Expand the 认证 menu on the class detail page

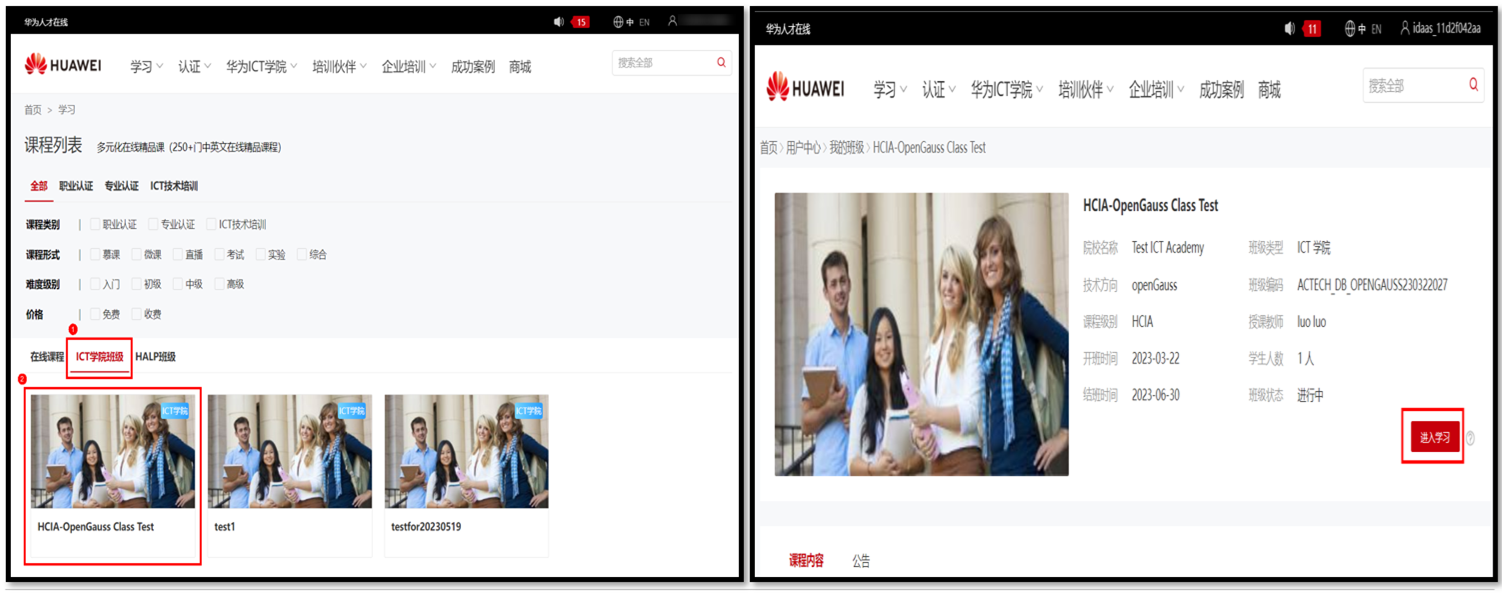point(939,90)
